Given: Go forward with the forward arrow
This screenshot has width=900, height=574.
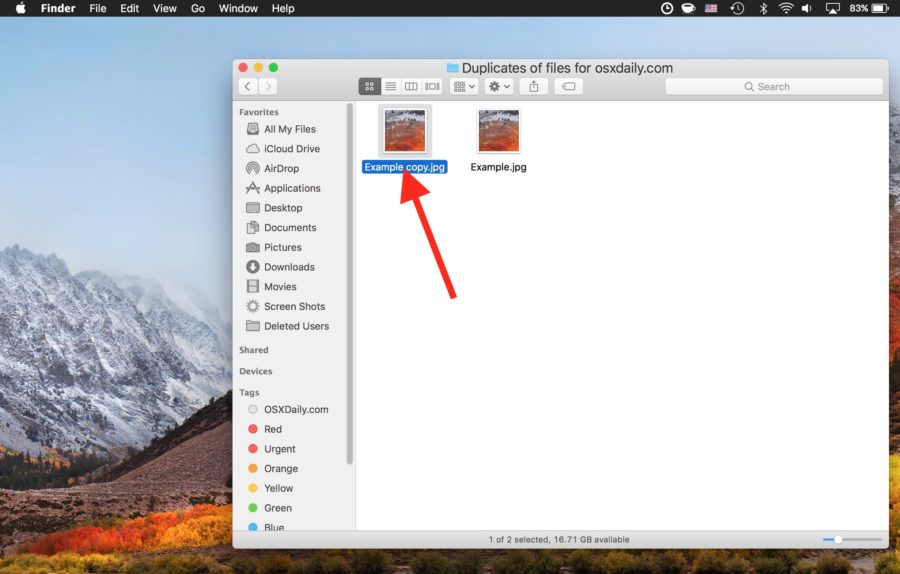Looking at the screenshot, I should pos(267,87).
